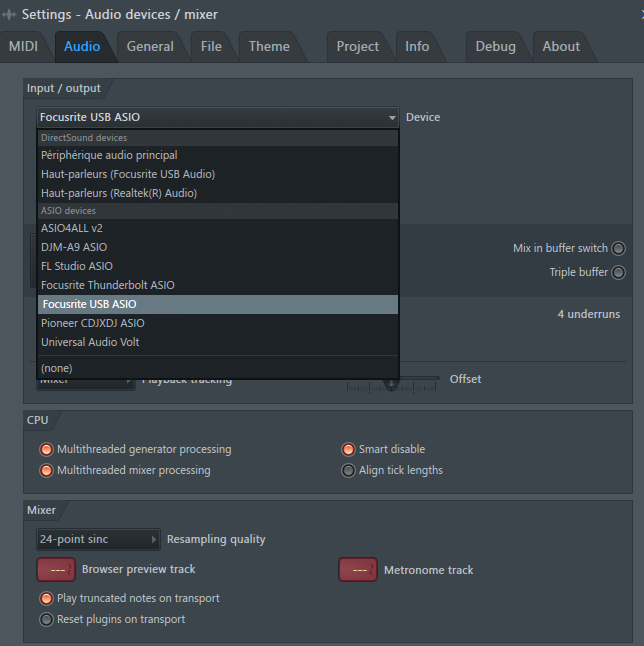The height and width of the screenshot is (646, 644).
Task: Click the settings window waveform icon
Action: coord(9,15)
